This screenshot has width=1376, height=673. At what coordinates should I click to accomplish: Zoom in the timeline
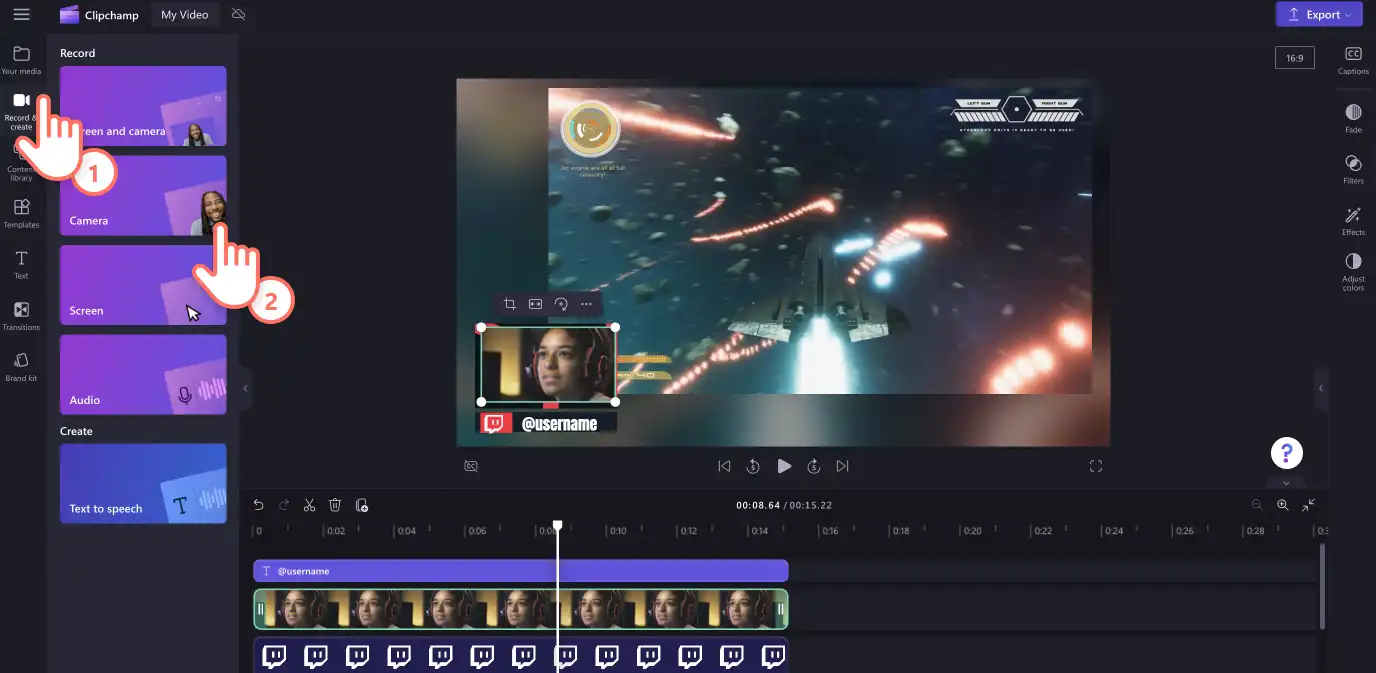pos(1283,505)
